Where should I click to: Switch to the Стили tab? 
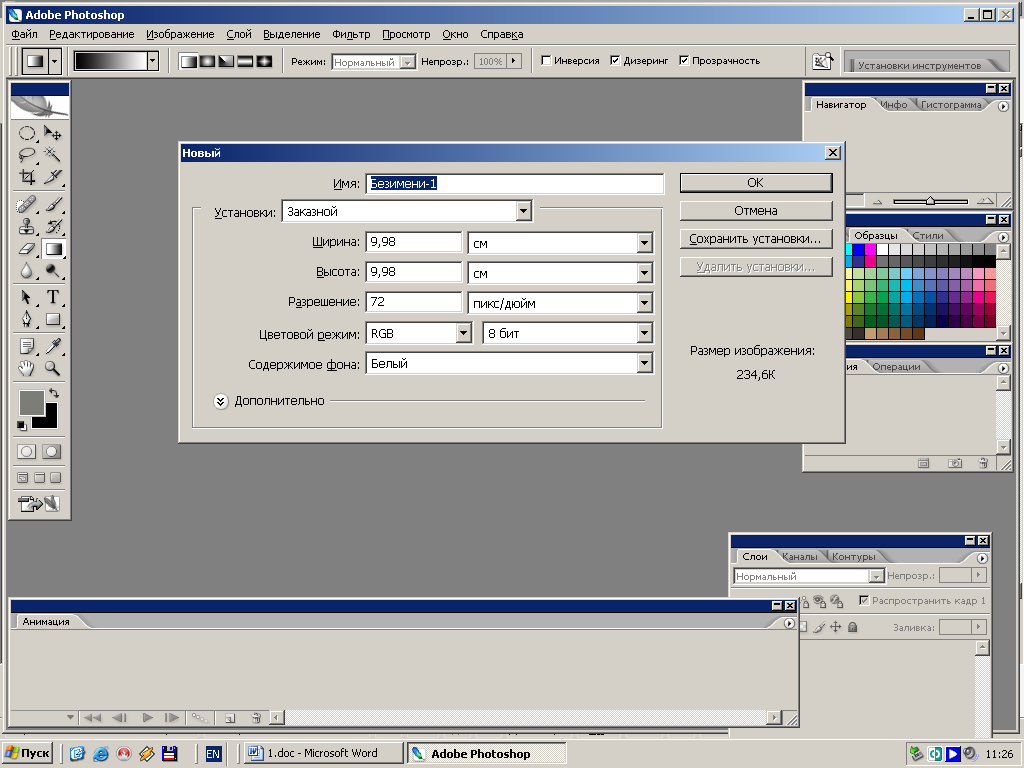(x=928, y=236)
